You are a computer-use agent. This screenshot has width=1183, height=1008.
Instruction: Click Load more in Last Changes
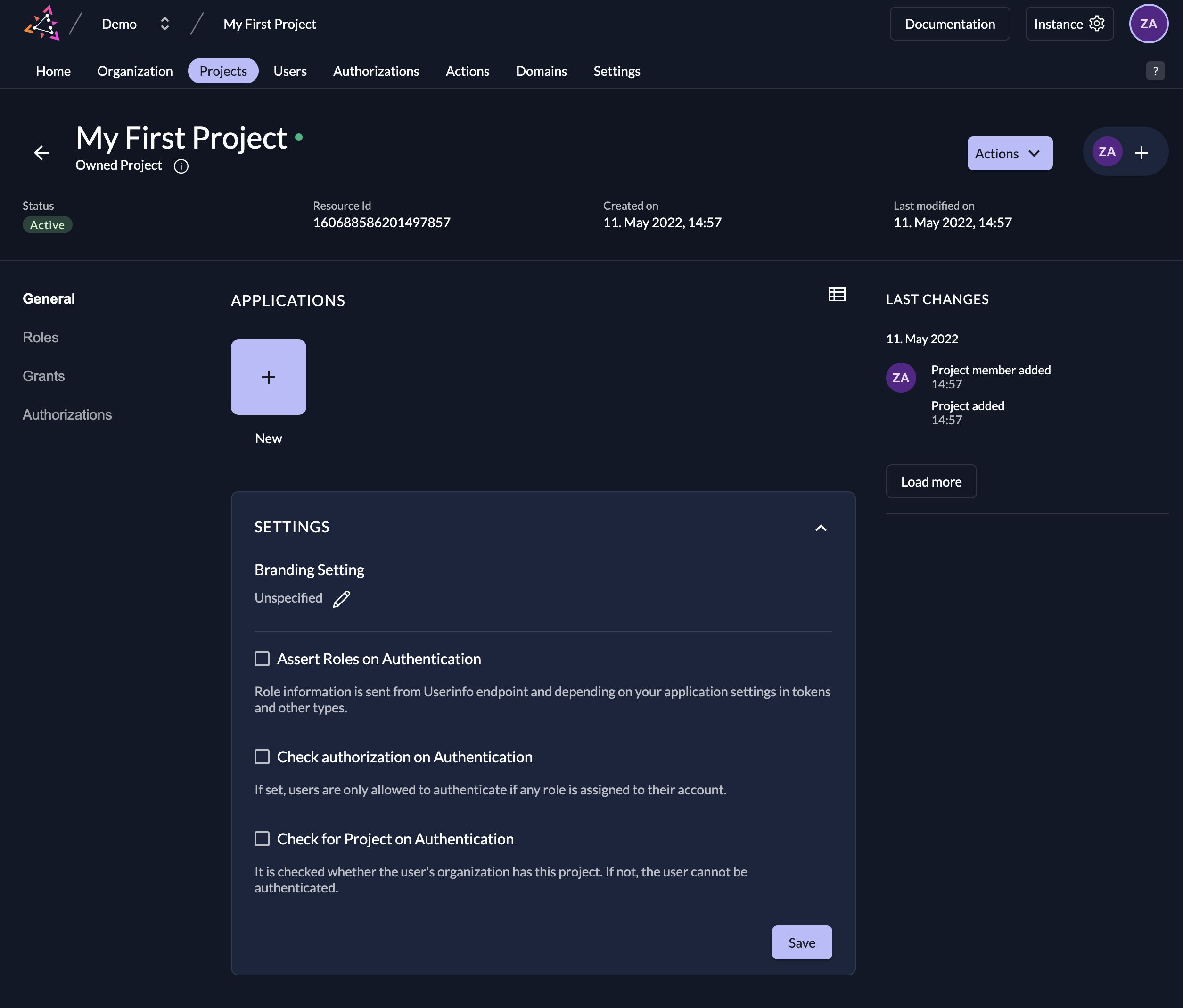click(931, 481)
